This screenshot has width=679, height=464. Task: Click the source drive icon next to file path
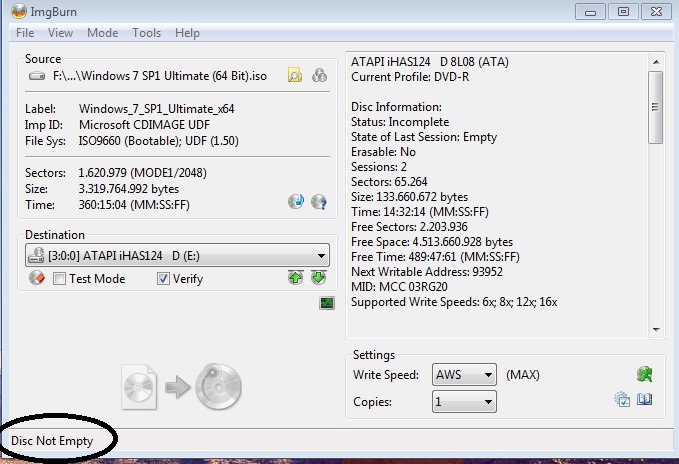[x=37, y=76]
